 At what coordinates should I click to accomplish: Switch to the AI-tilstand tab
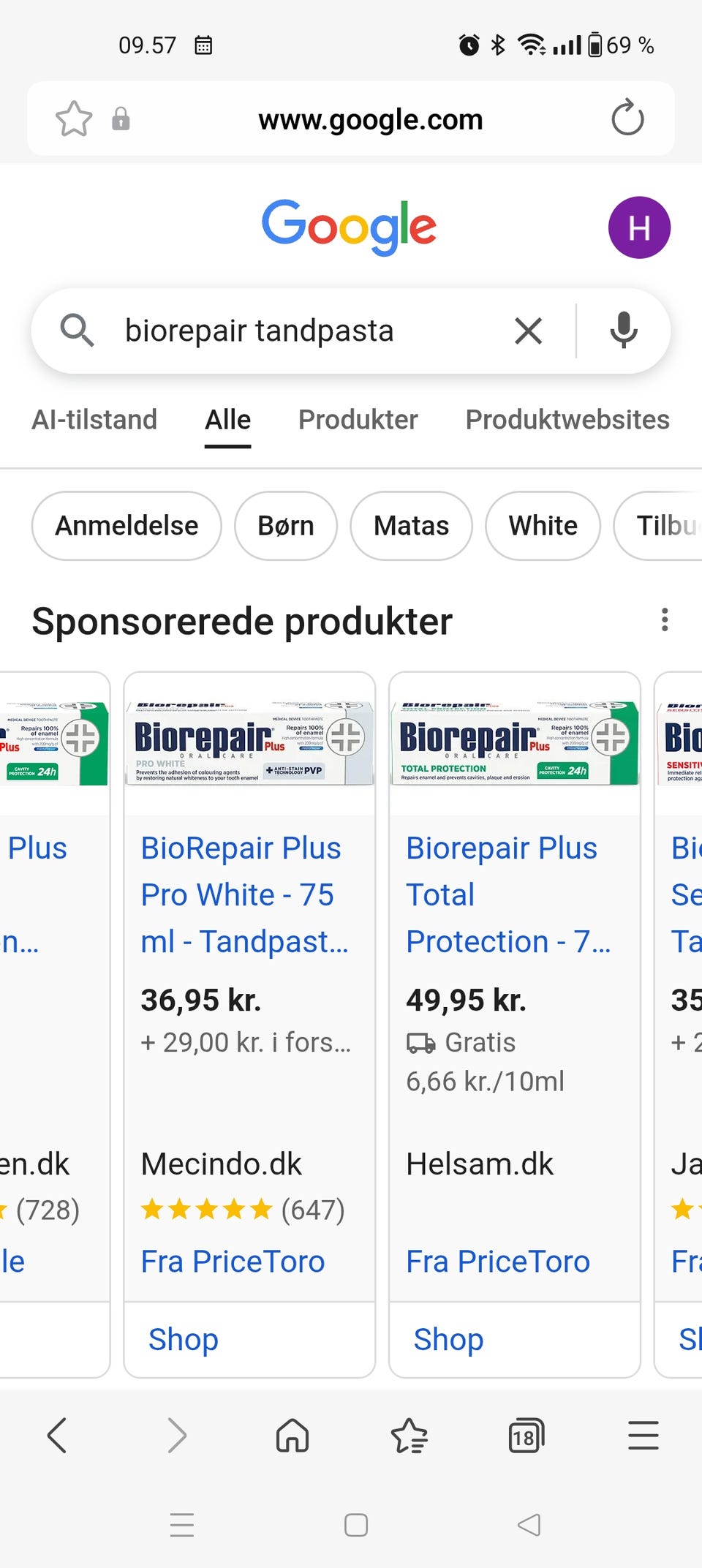[x=94, y=420]
